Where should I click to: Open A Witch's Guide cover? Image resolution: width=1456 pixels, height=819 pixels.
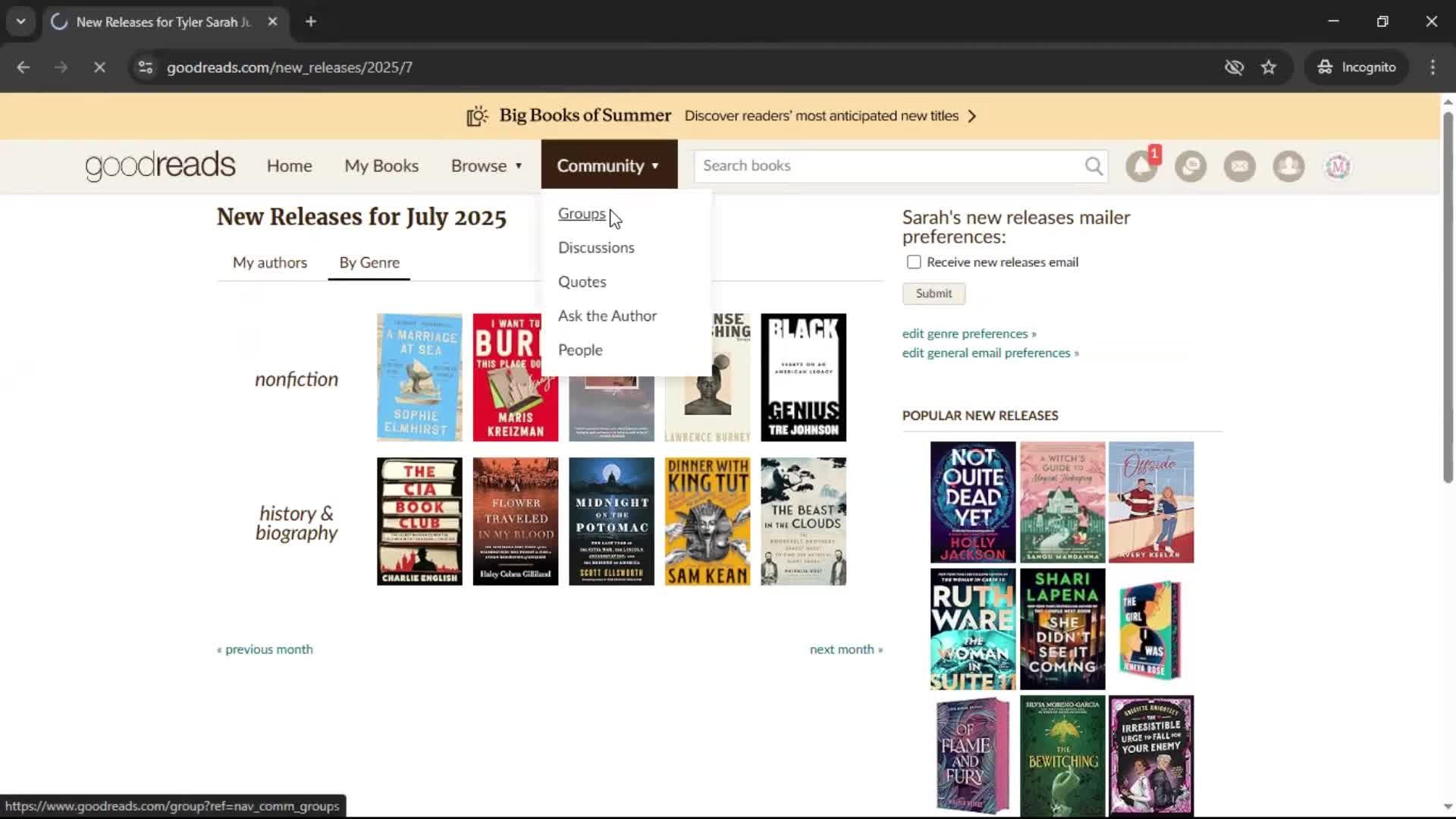1062,502
